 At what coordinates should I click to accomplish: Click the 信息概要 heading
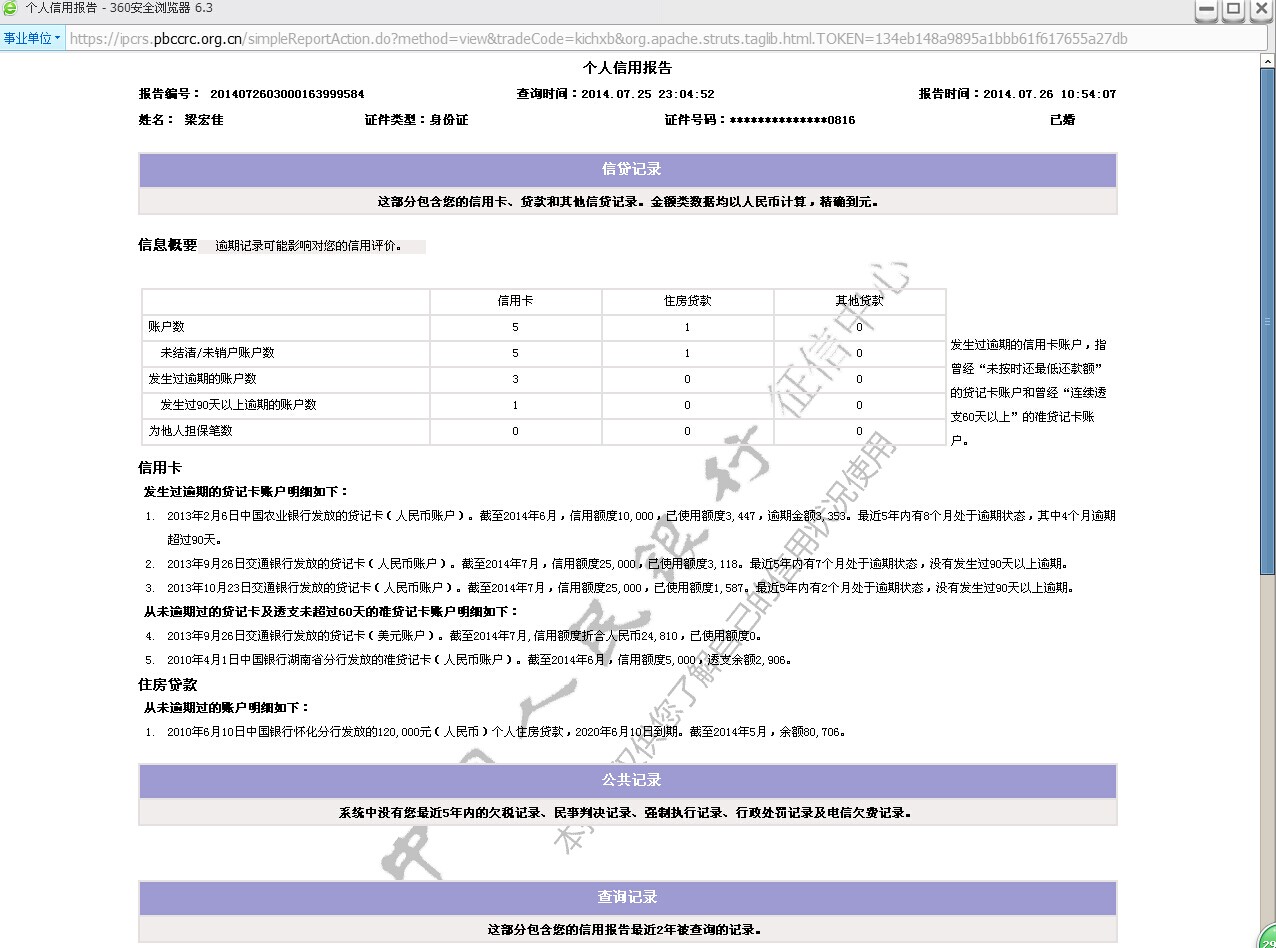[x=167, y=245]
